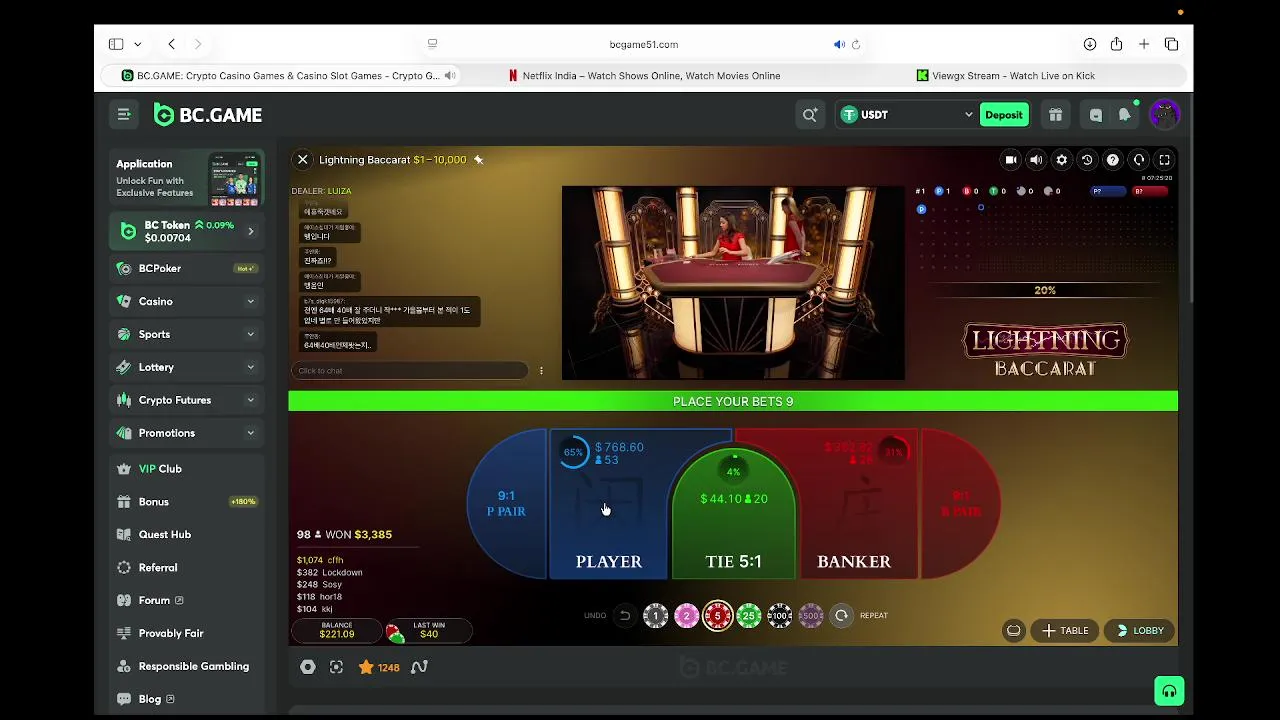The width and height of the screenshot is (1280, 720).
Task: Mute the BC.GAME tab audio icon
Action: pyautogui.click(x=450, y=76)
